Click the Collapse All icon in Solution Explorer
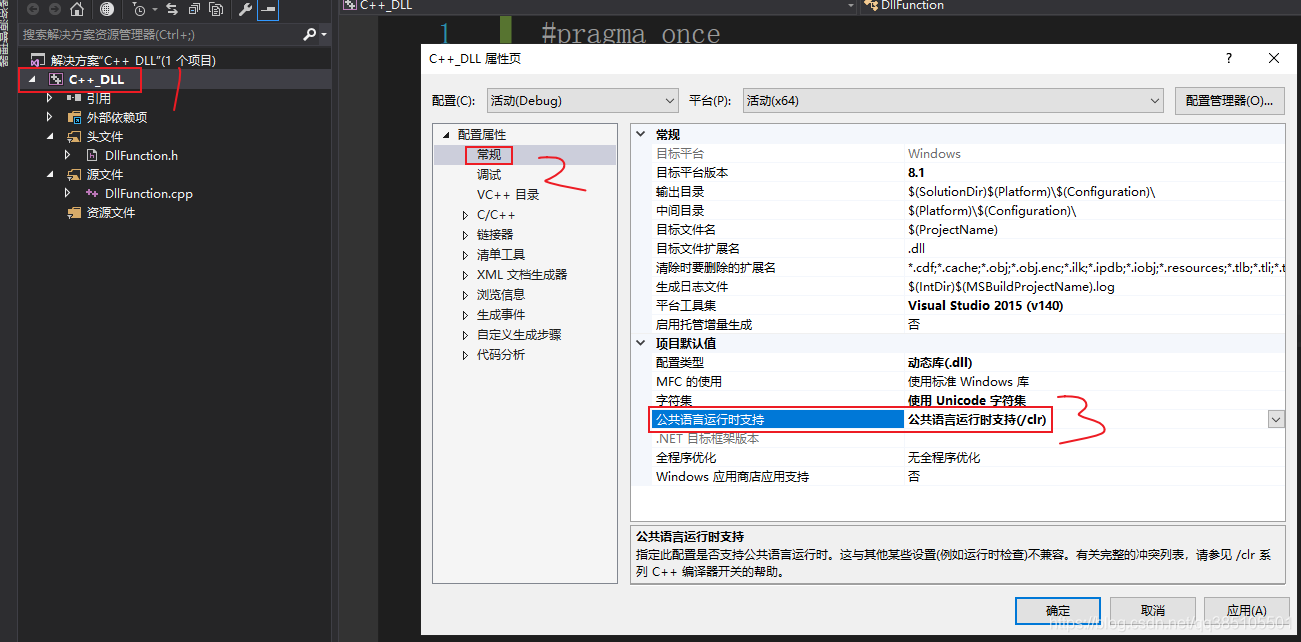Image resolution: width=1301 pixels, height=642 pixels. tap(194, 9)
